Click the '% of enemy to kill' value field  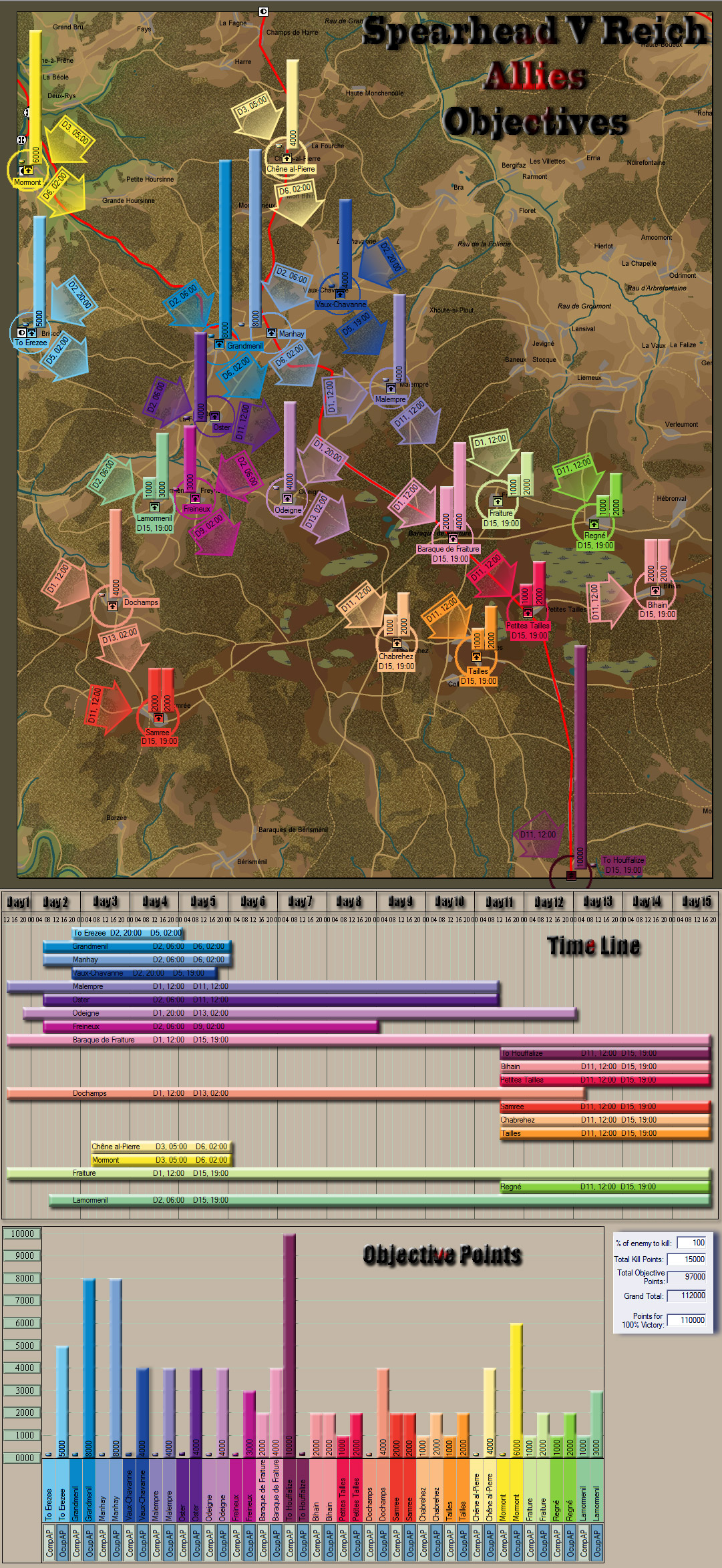coord(691,1243)
